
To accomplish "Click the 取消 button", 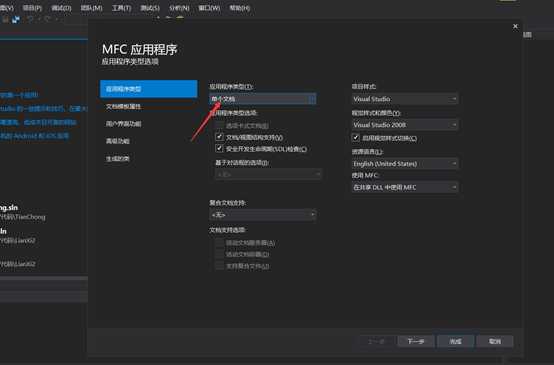I will tap(495, 341).
